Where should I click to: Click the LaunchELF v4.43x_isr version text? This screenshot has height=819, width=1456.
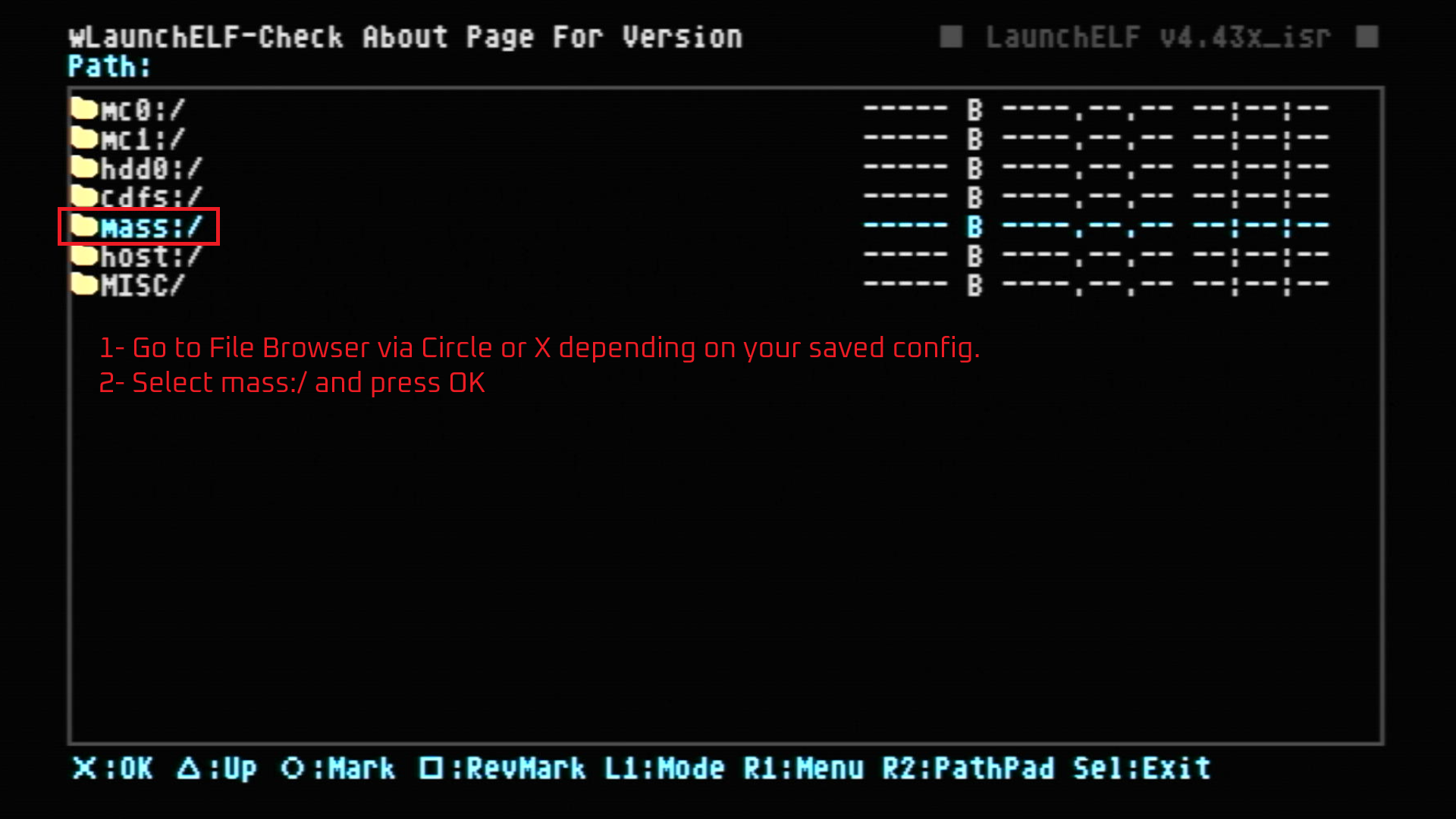[1158, 37]
